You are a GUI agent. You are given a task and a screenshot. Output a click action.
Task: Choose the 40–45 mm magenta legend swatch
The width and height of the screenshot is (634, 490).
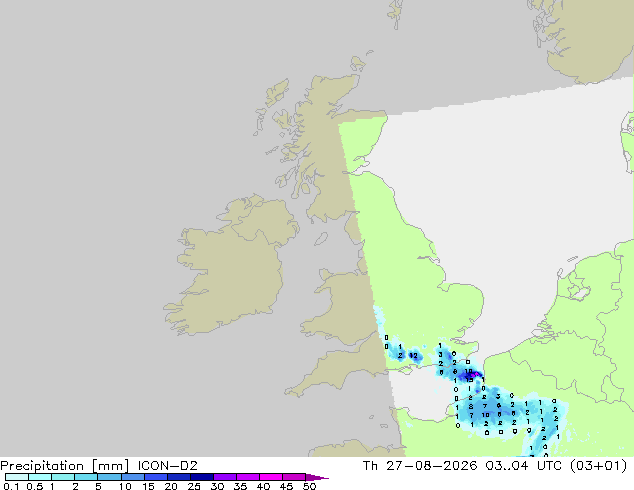pos(271,477)
